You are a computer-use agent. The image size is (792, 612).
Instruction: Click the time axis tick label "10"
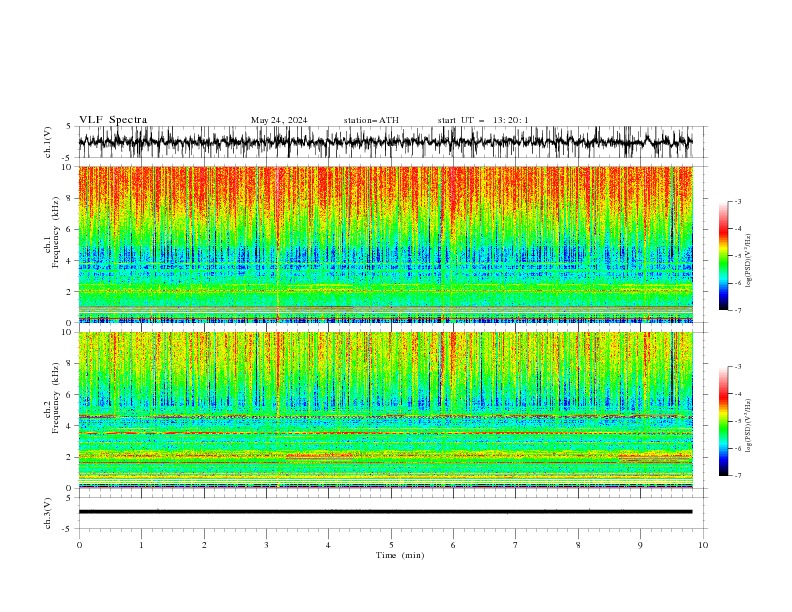point(703,545)
